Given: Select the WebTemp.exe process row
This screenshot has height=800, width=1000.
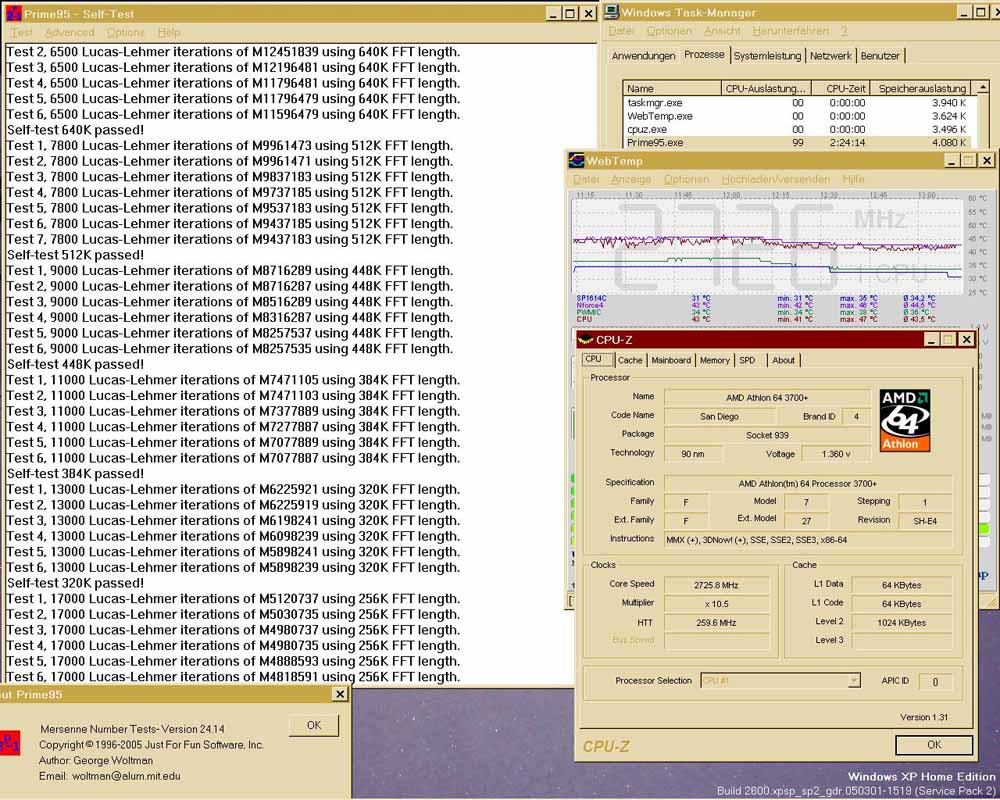Looking at the screenshot, I should click(x=798, y=116).
